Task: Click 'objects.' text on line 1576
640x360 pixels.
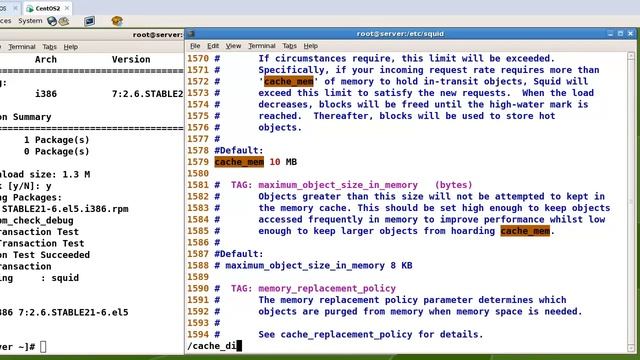Action: point(280,127)
